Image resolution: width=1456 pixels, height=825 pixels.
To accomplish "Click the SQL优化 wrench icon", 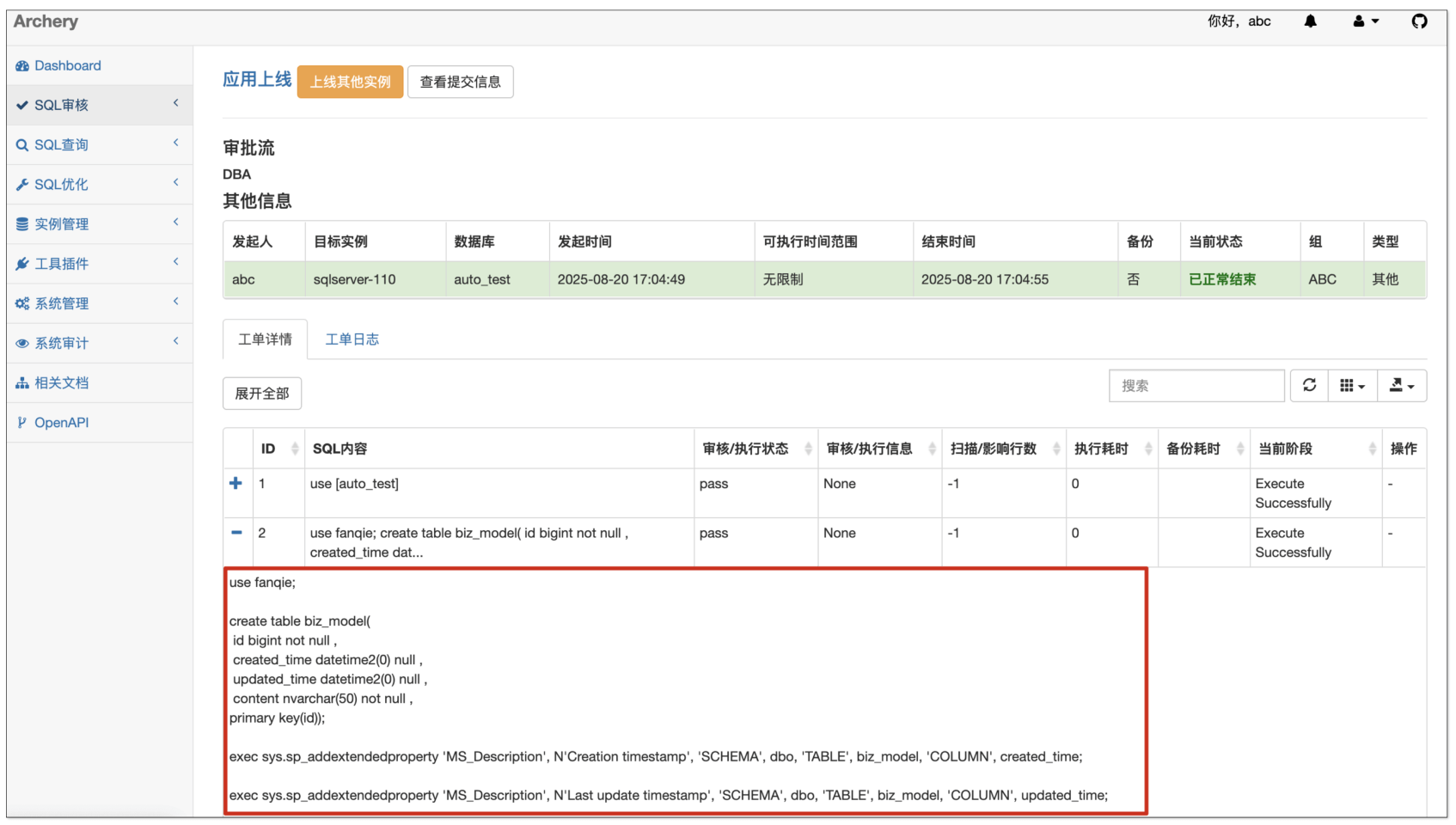I will (22, 185).
